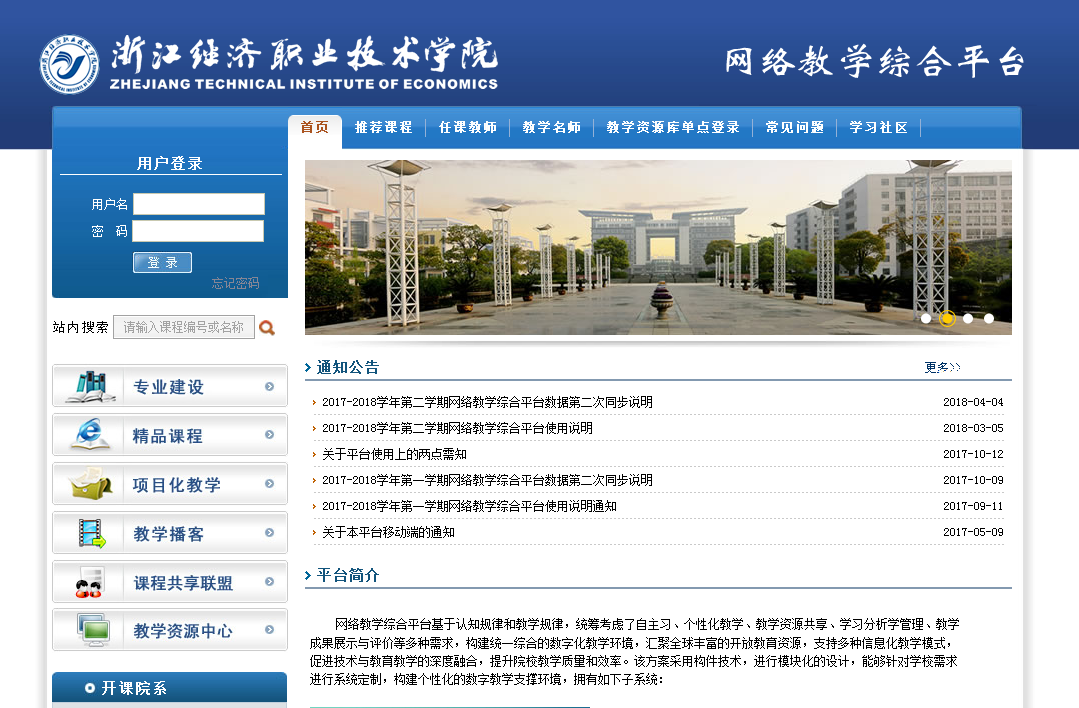Click the 课程共享联盟 people icon
The height and width of the screenshot is (708, 1079).
click(x=90, y=582)
